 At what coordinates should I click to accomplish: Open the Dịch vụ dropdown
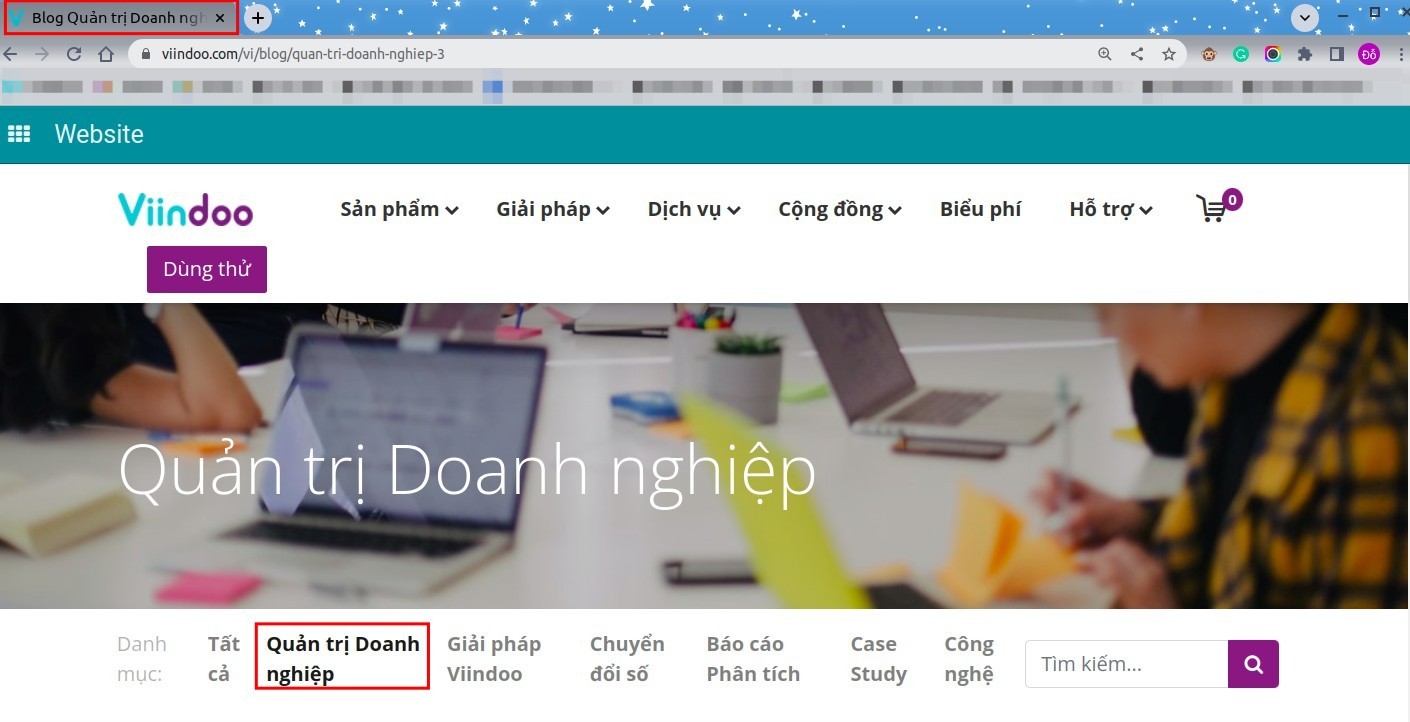[692, 208]
